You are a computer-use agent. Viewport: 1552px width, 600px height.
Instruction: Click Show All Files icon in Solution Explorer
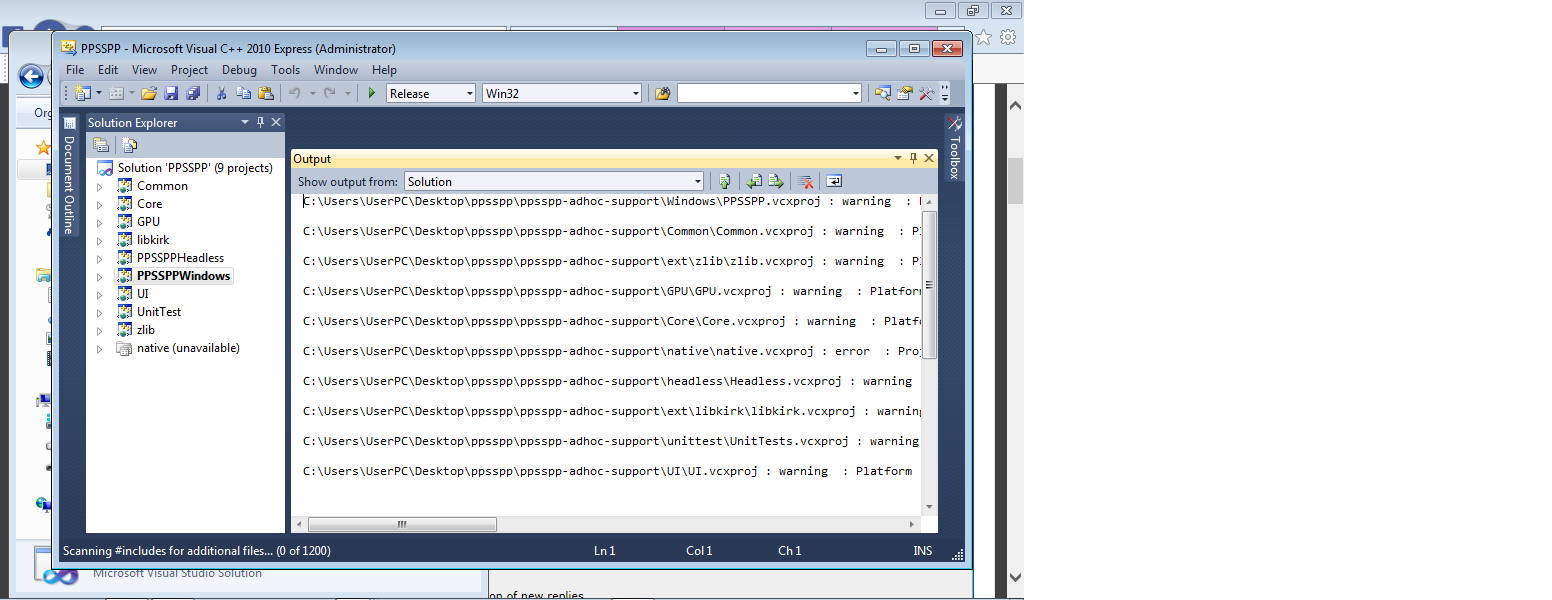pyautogui.click(x=129, y=145)
